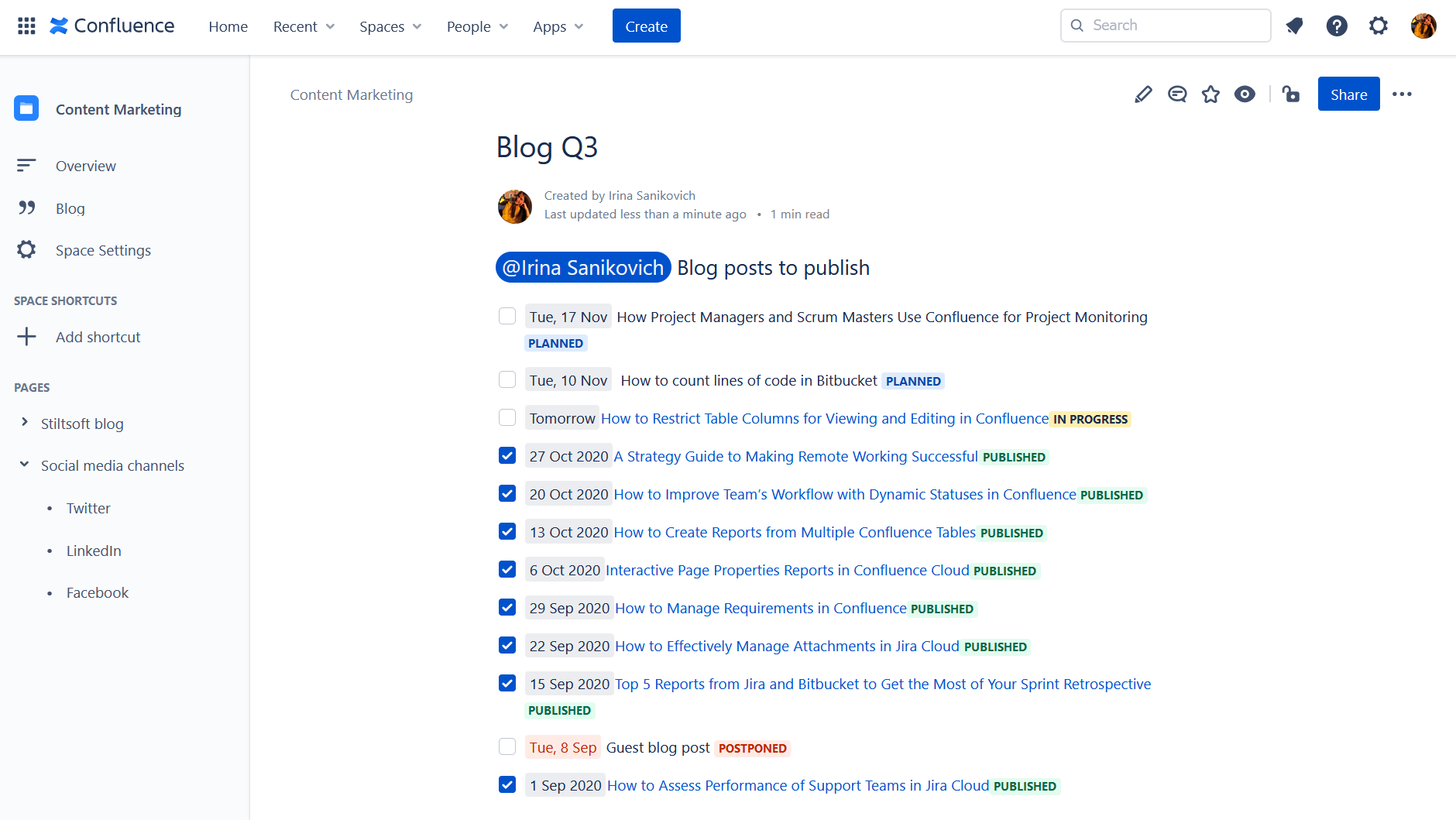This screenshot has width=1456, height=820.
Task: Click the Overview icon in sidebar
Action: [26, 166]
